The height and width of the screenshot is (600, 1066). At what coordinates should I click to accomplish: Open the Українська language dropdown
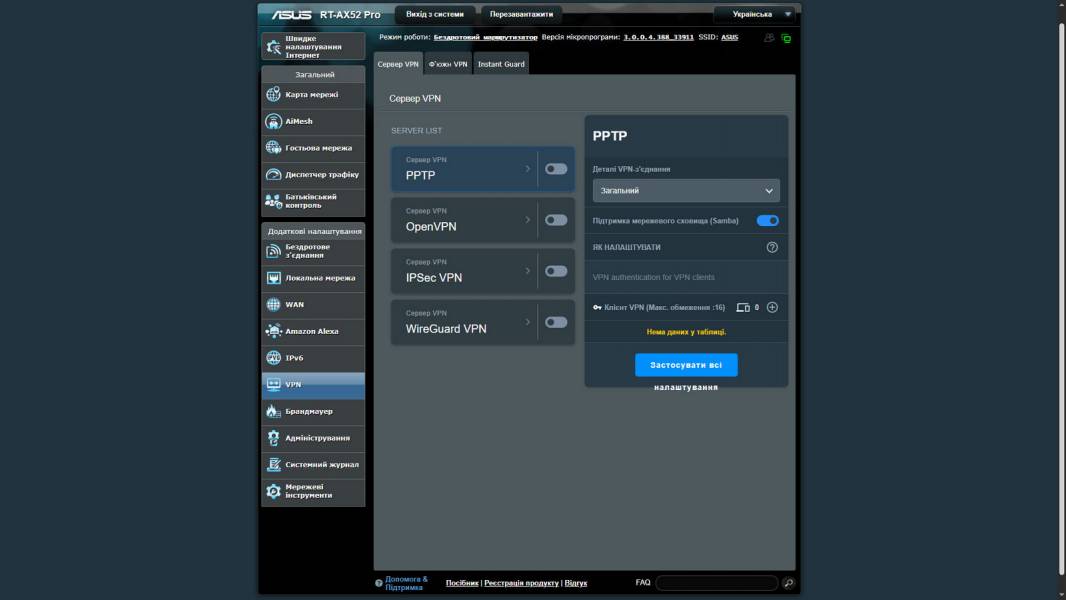coord(754,15)
